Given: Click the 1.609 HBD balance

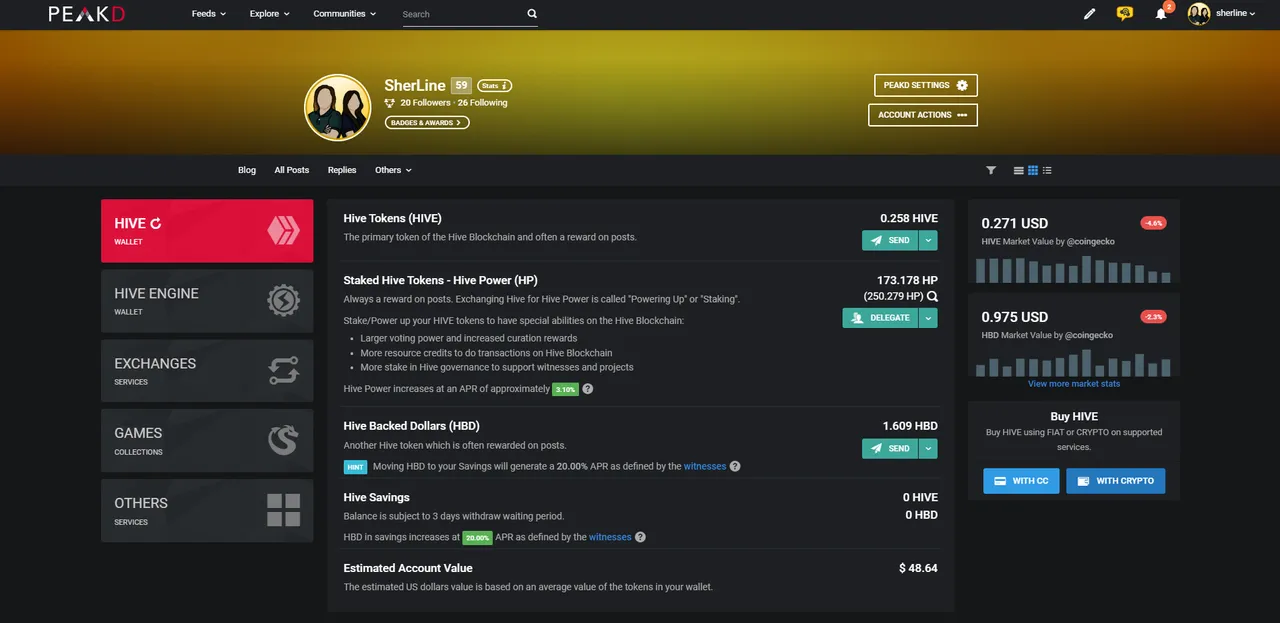Looking at the screenshot, I should click(x=910, y=426).
